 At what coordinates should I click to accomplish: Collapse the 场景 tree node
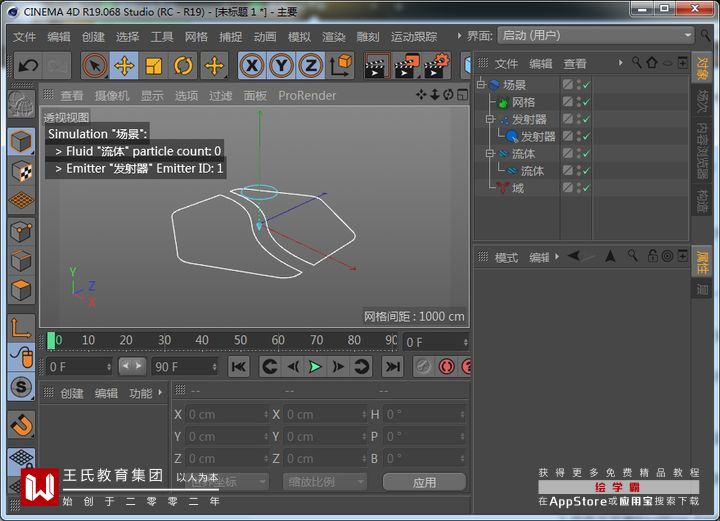point(481,84)
